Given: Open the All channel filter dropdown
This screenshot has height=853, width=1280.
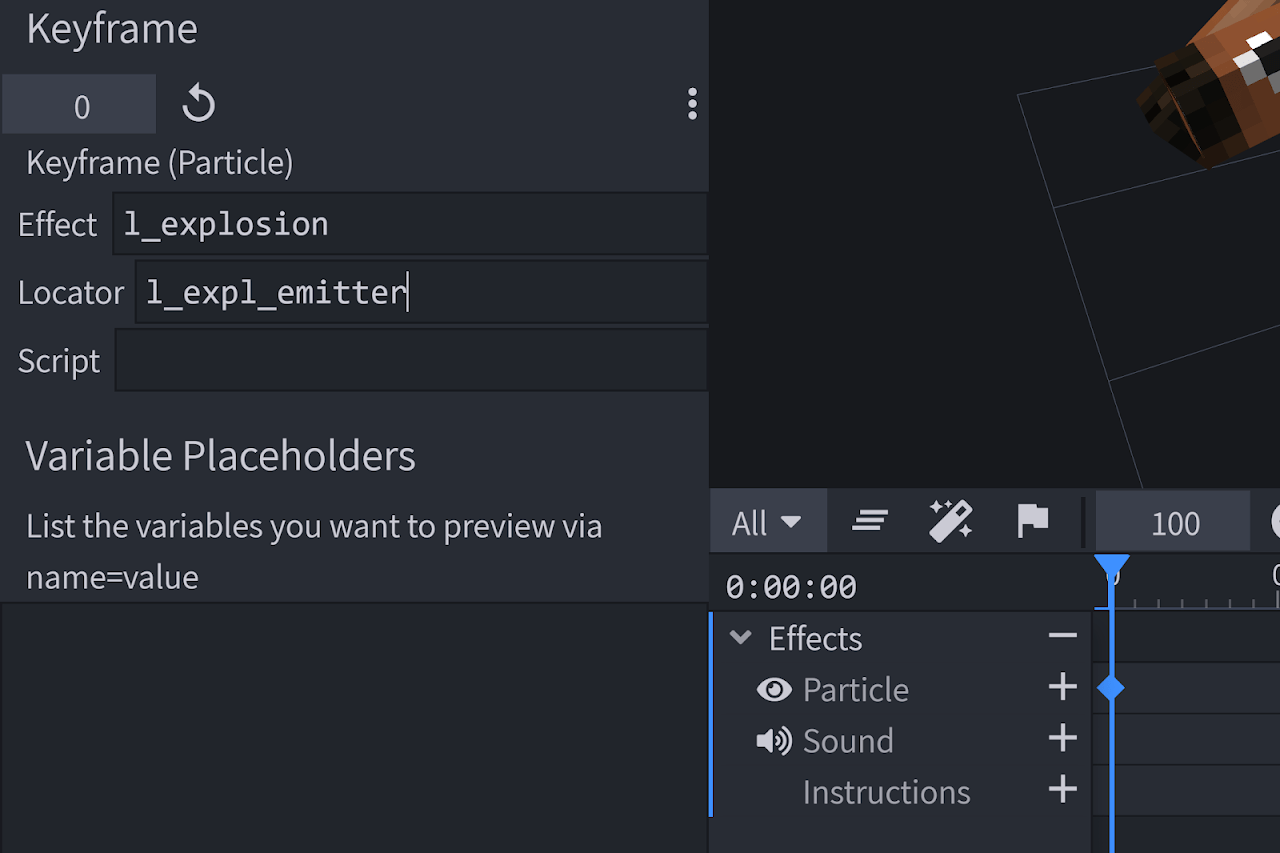Looking at the screenshot, I should (768, 520).
